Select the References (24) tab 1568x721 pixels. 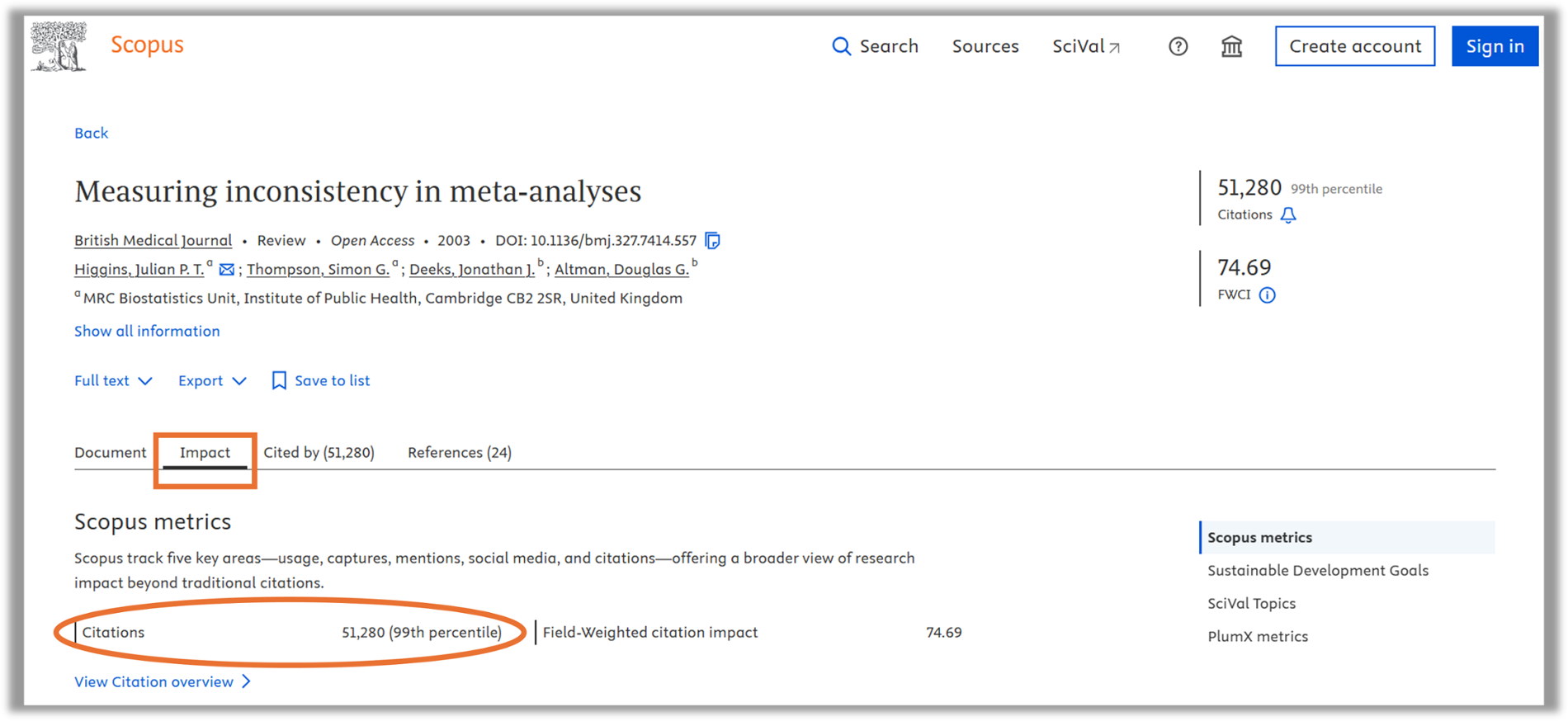point(459,452)
